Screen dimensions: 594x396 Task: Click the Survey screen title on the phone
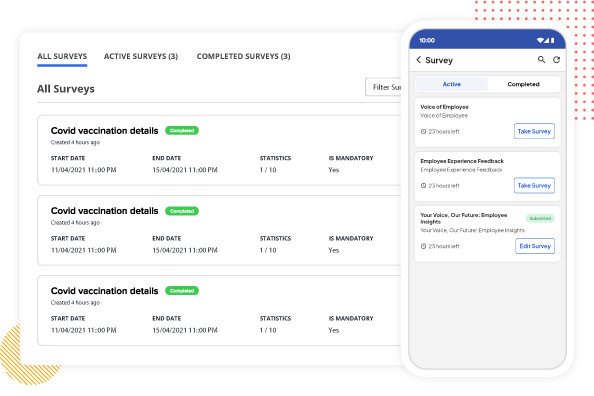pos(439,60)
